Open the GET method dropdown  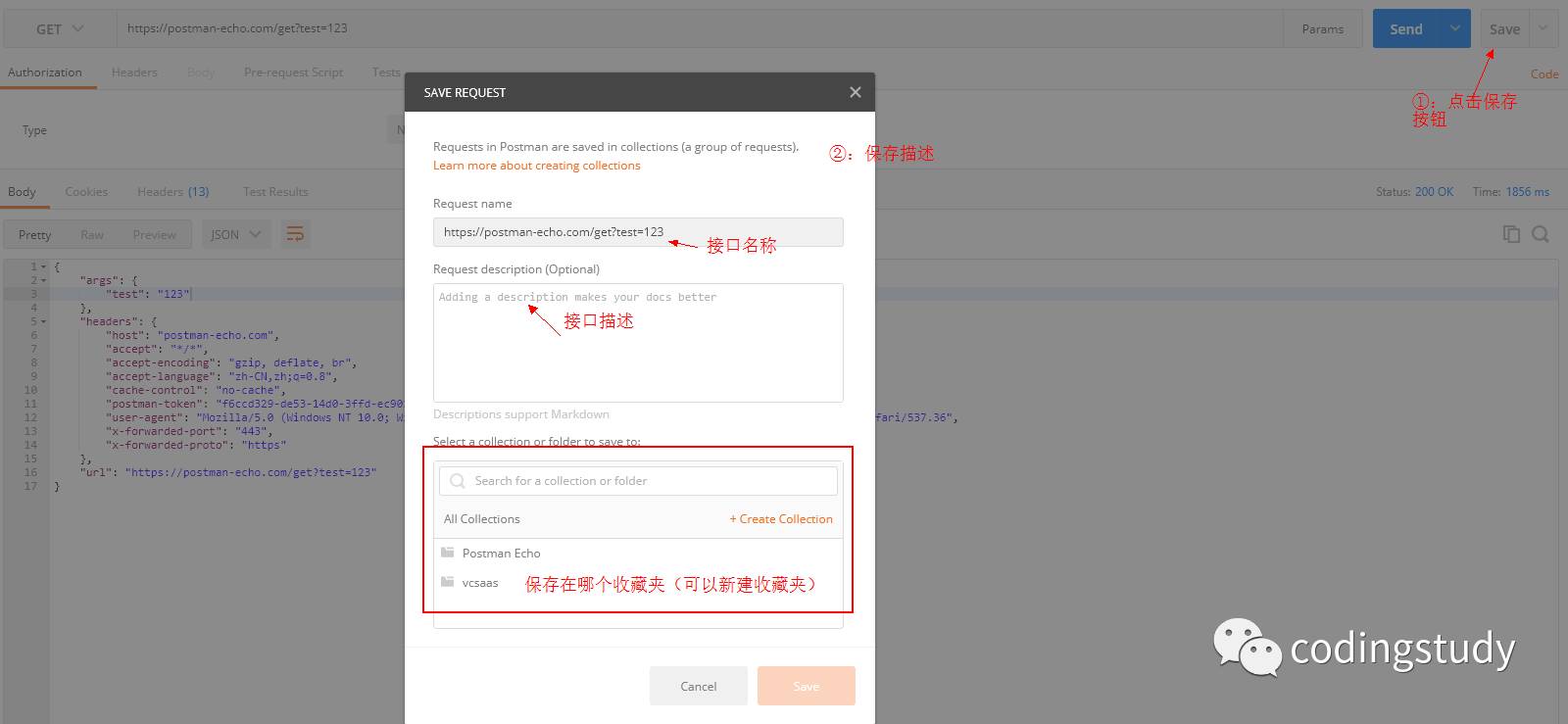coord(60,28)
